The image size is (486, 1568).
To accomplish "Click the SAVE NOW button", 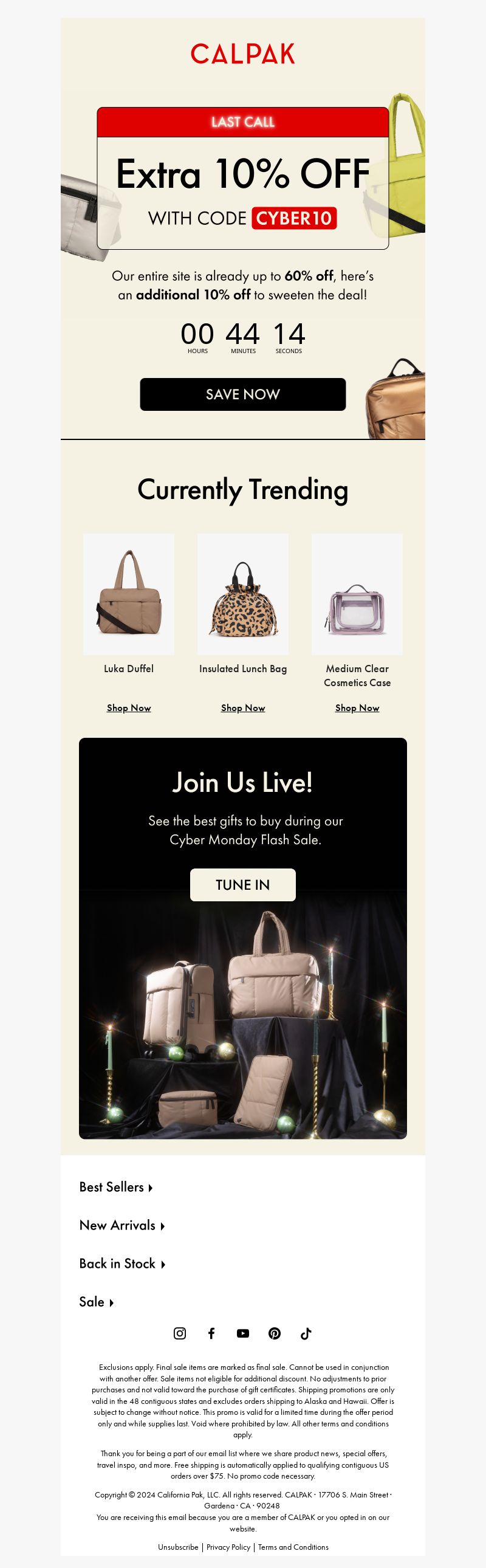I will coord(242,394).
